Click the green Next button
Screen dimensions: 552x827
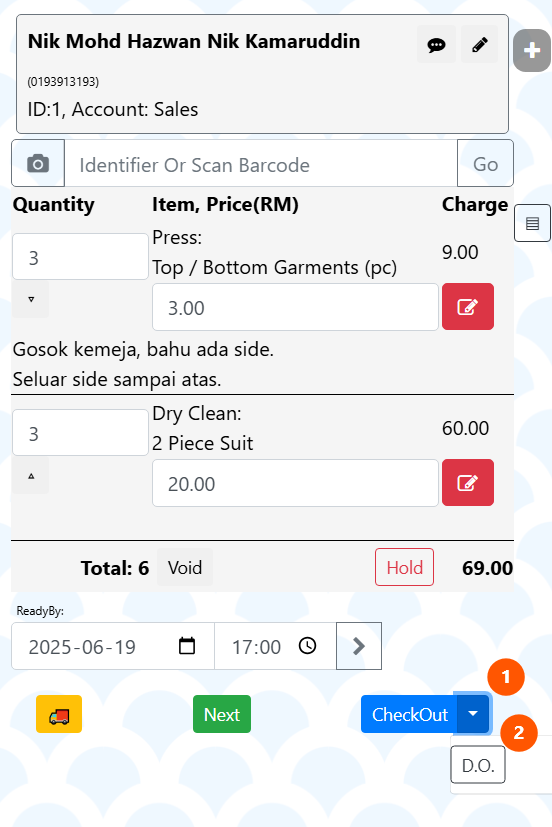222,714
